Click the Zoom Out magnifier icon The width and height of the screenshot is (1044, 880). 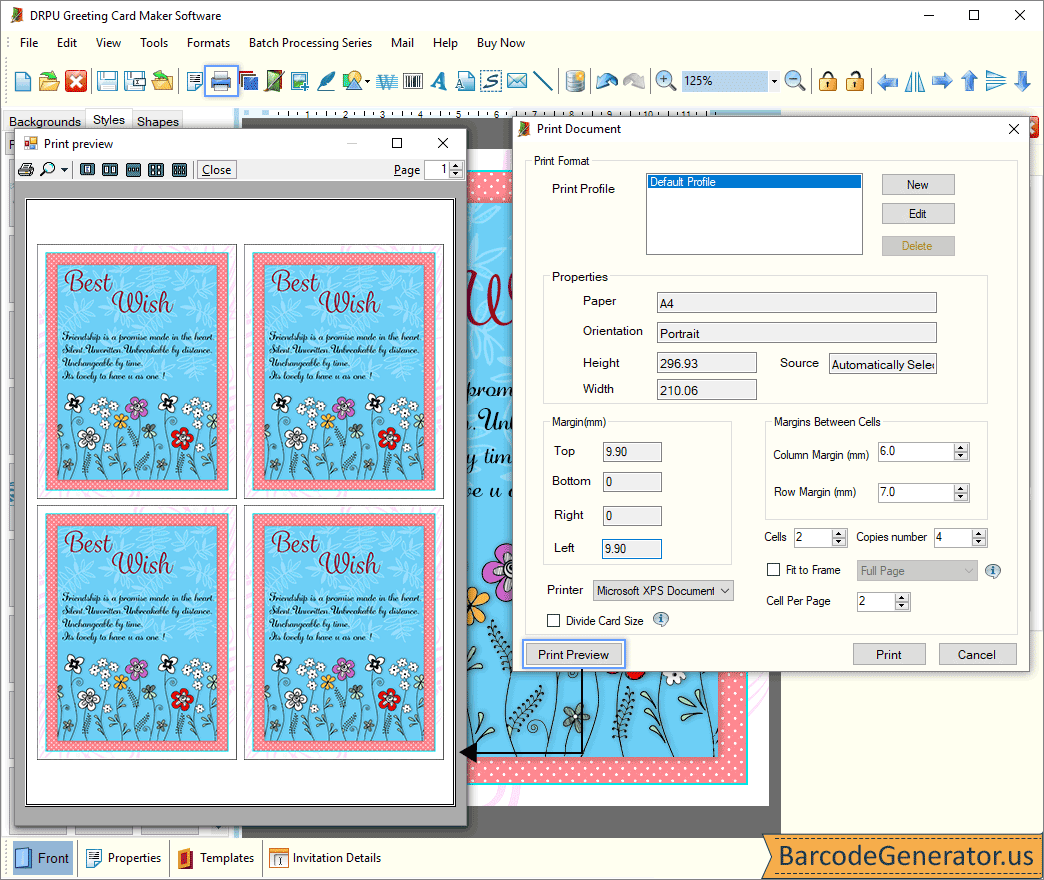[795, 81]
